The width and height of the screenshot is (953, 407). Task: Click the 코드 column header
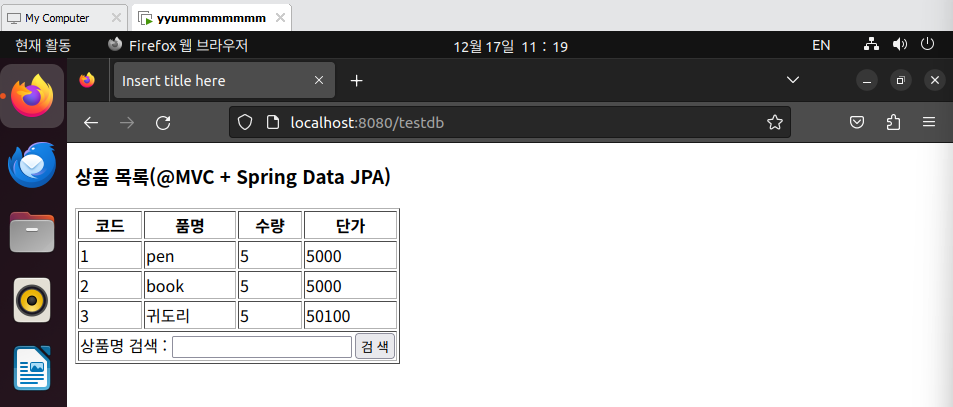click(x=110, y=226)
